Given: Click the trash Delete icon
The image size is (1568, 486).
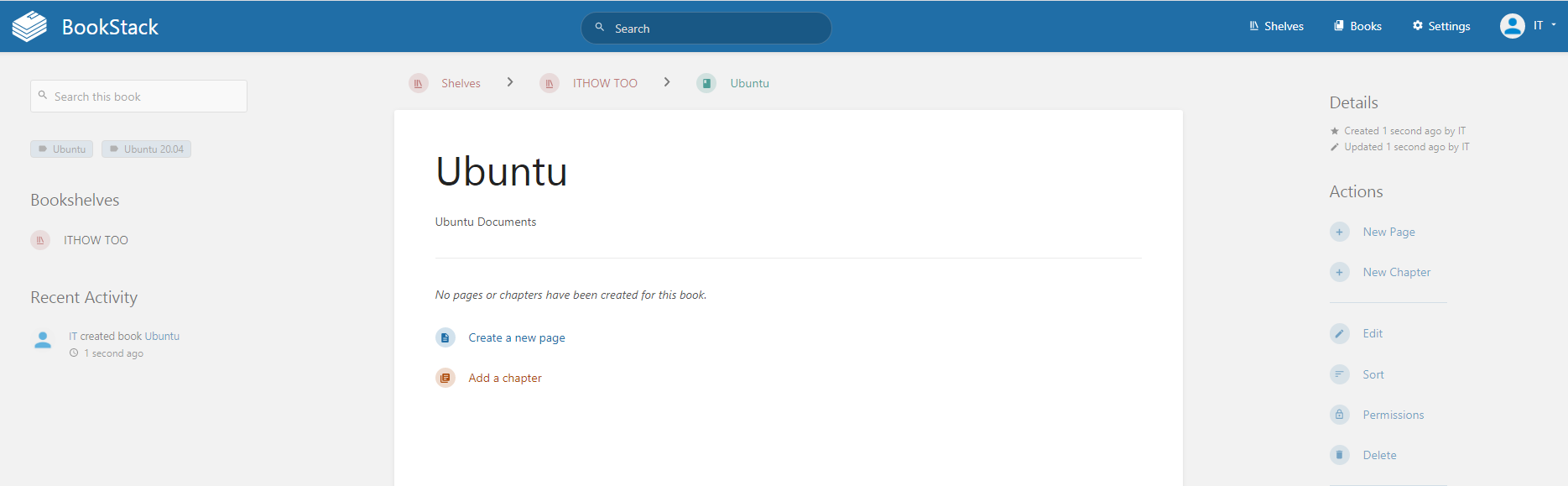Looking at the screenshot, I should coord(1340,455).
